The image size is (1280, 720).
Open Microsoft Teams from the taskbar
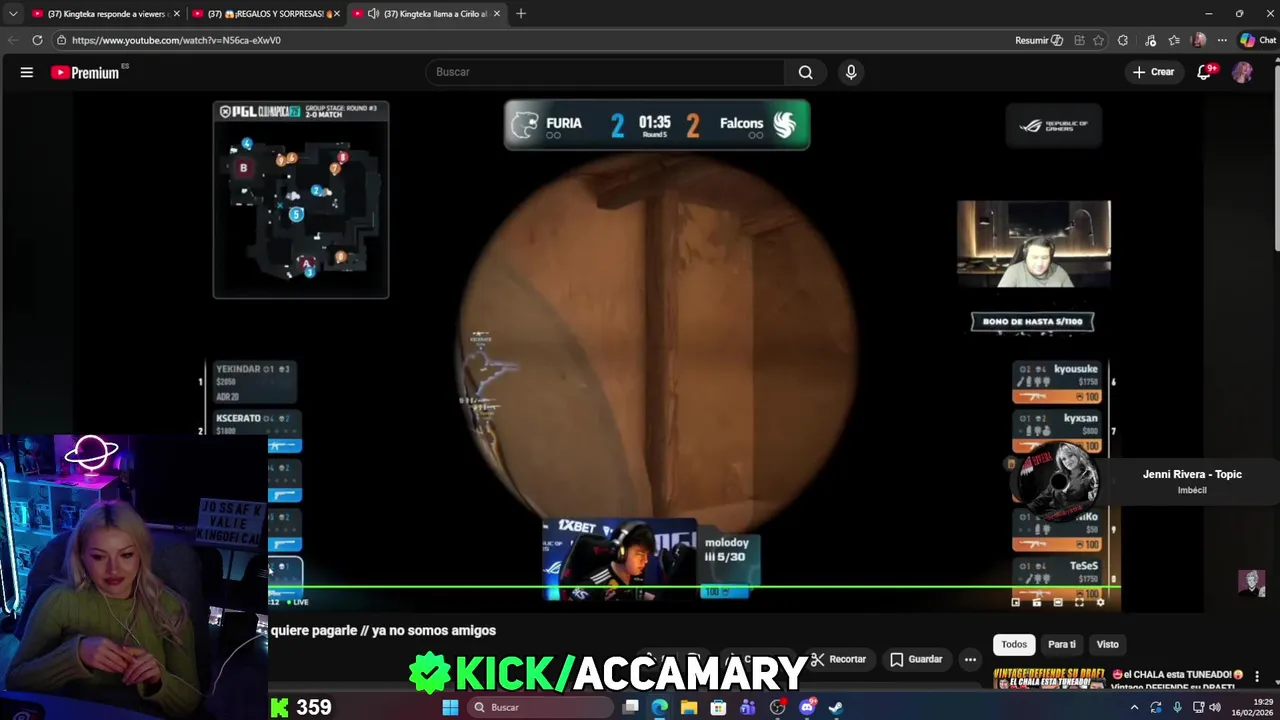pyautogui.click(x=748, y=707)
